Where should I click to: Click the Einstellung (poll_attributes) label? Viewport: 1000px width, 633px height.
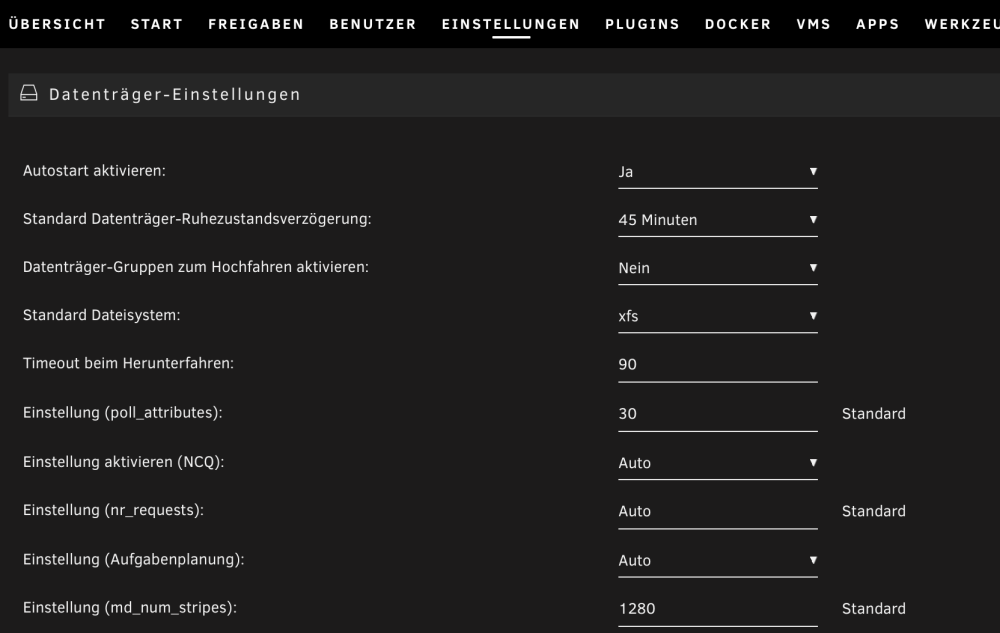coord(122,413)
